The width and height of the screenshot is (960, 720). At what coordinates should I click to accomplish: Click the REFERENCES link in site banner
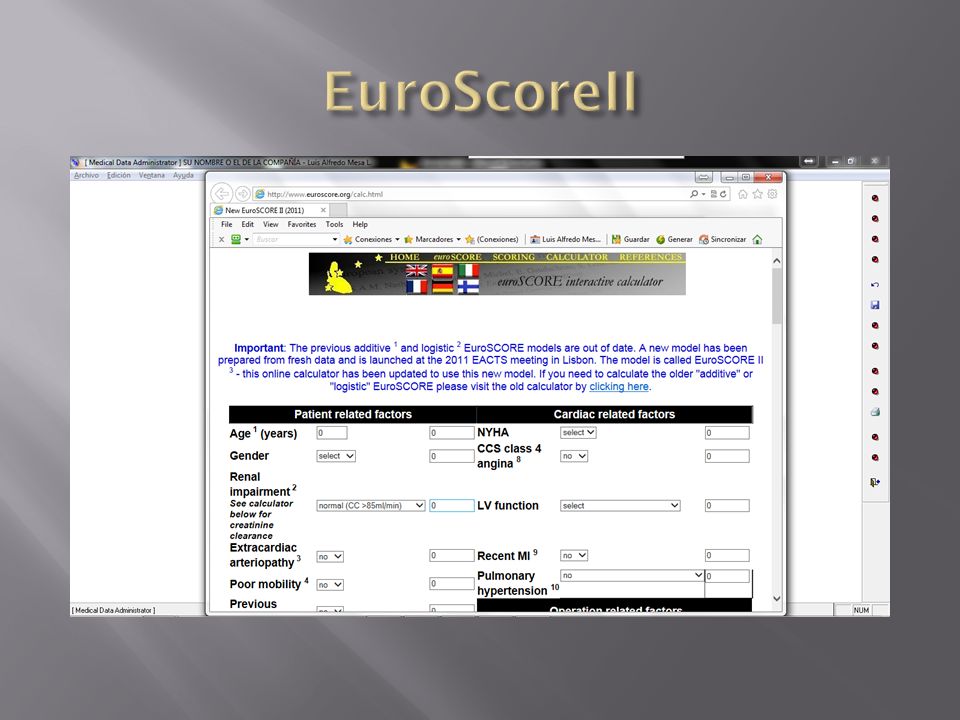(x=650, y=257)
